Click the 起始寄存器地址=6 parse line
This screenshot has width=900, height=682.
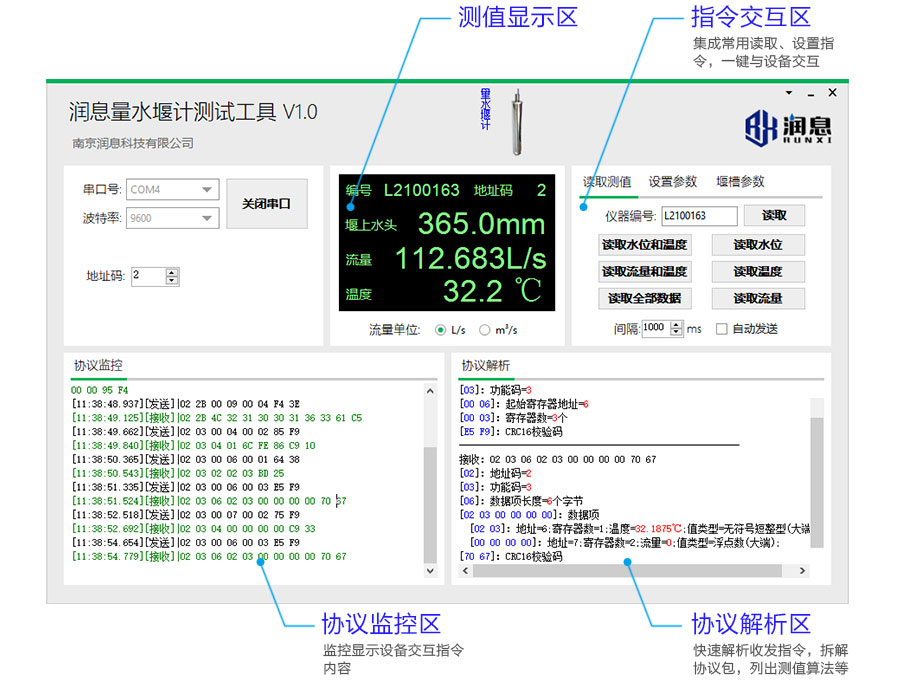pos(525,404)
